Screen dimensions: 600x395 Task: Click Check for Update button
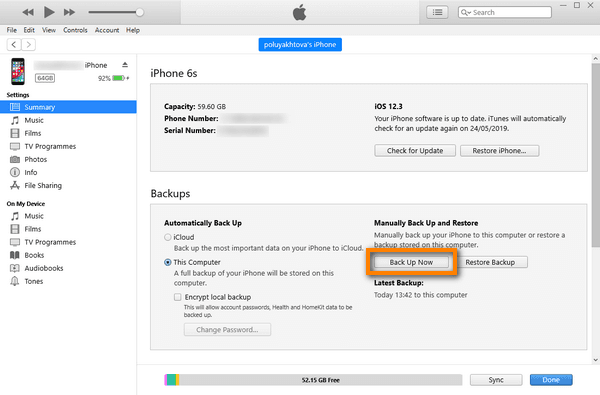tap(415, 151)
